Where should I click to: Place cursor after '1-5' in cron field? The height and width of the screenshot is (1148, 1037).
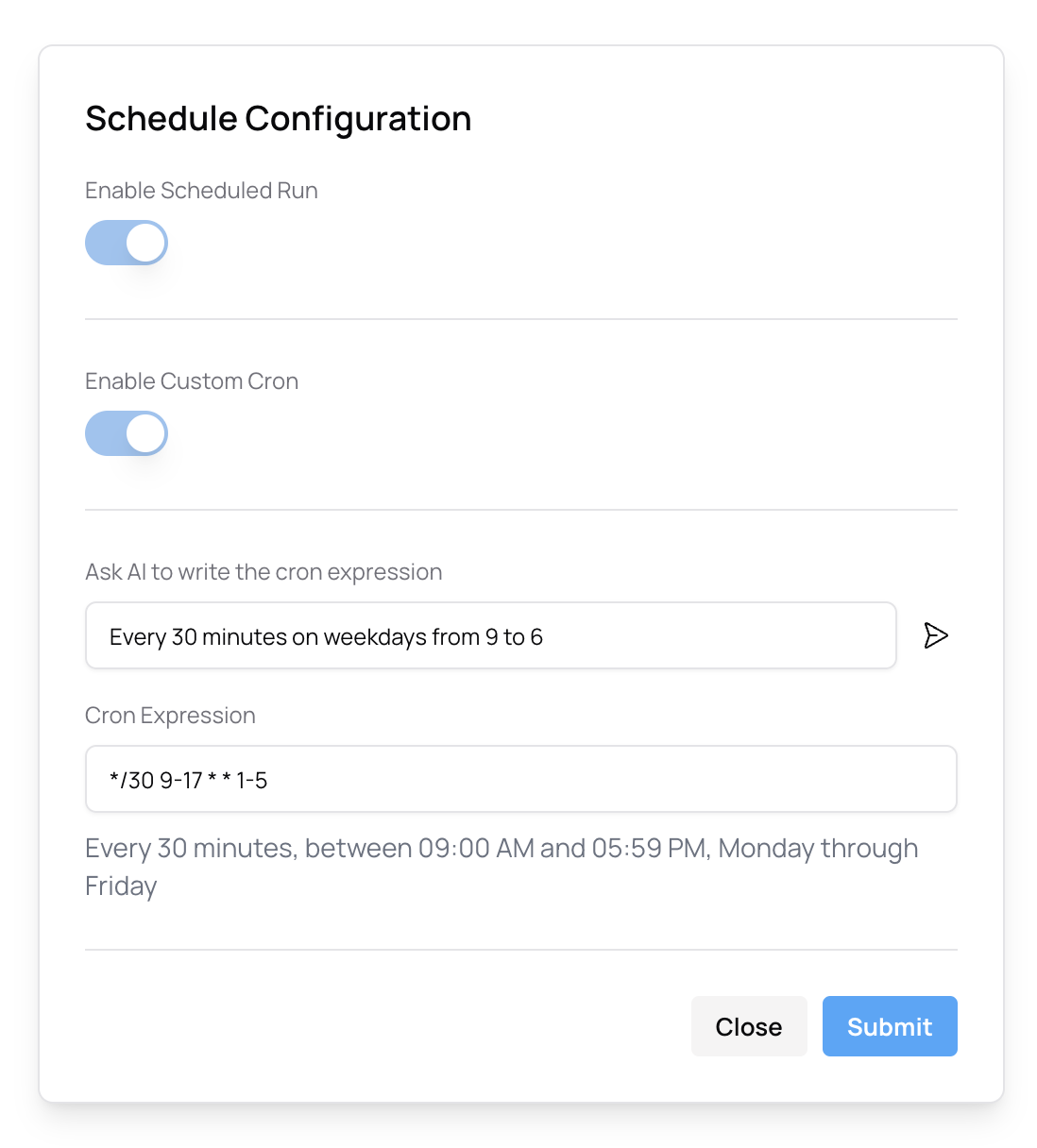coord(269,781)
